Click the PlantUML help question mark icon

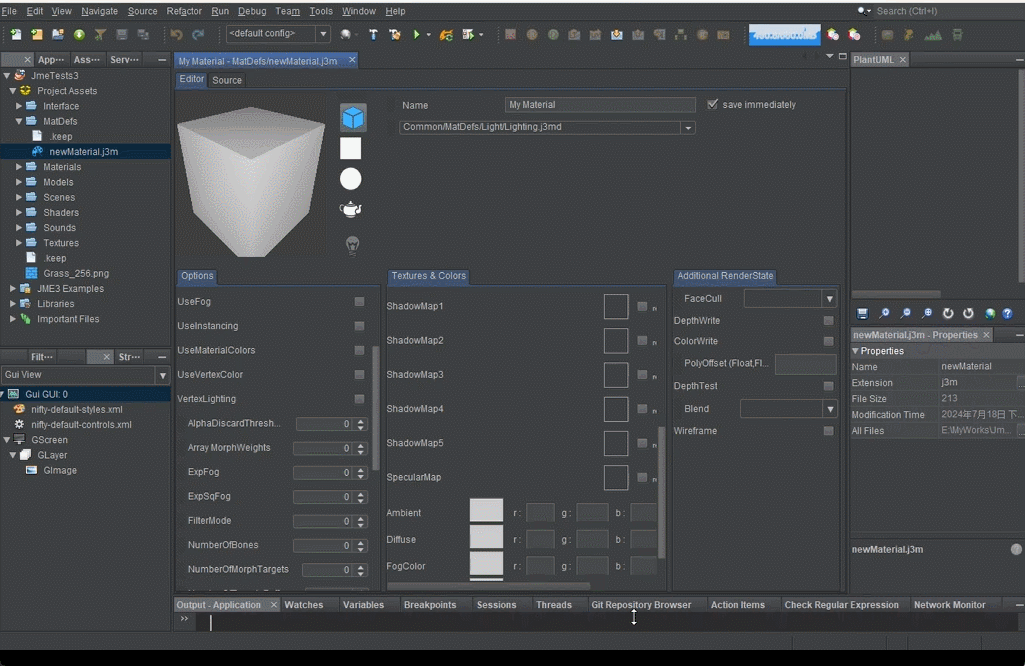1007,314
